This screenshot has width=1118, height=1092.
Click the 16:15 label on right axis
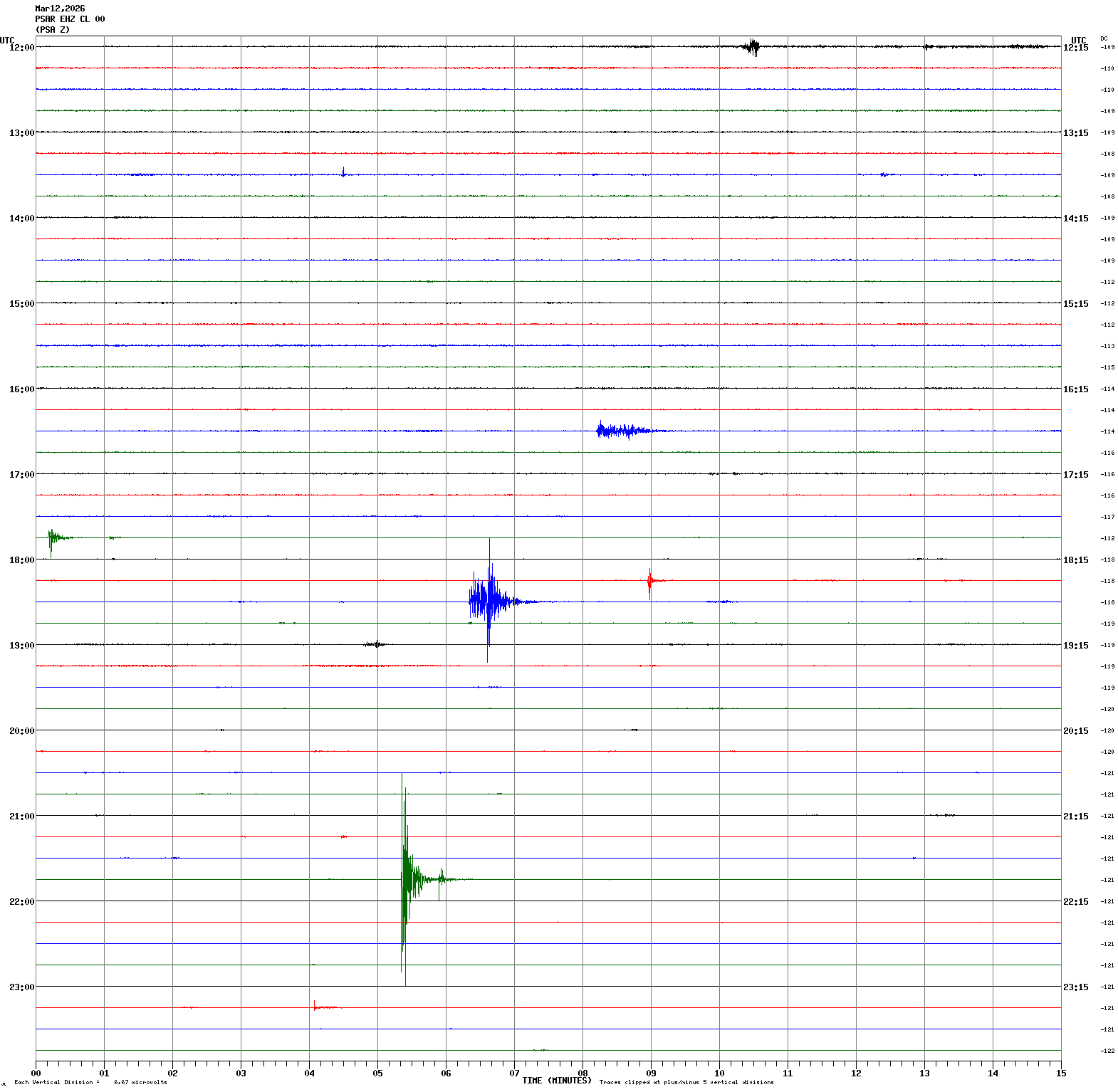pos(1075,389)
